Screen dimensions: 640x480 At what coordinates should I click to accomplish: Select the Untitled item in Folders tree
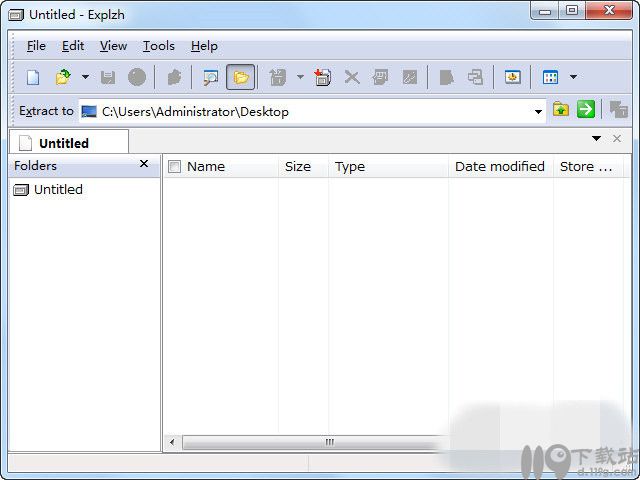coord(48,189)
